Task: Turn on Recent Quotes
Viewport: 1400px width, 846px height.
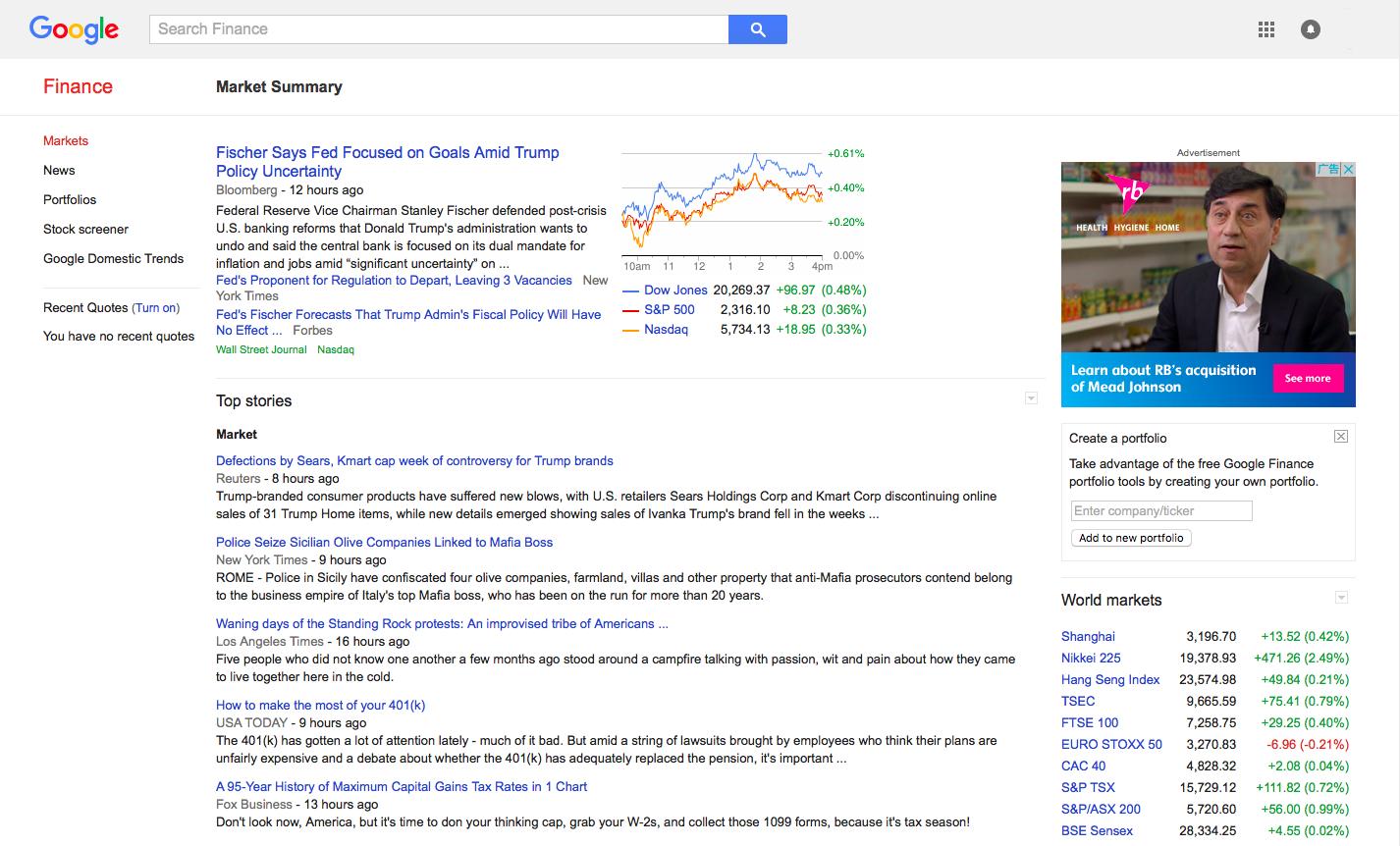Action: point(156,307)
